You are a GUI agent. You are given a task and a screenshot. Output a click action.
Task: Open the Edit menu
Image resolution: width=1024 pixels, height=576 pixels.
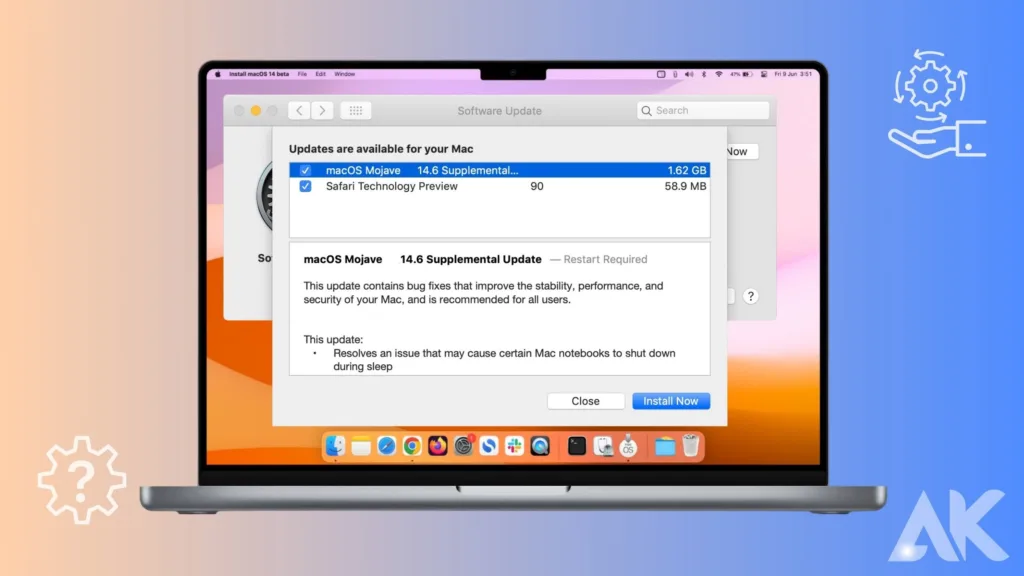[x=321, y=74]
